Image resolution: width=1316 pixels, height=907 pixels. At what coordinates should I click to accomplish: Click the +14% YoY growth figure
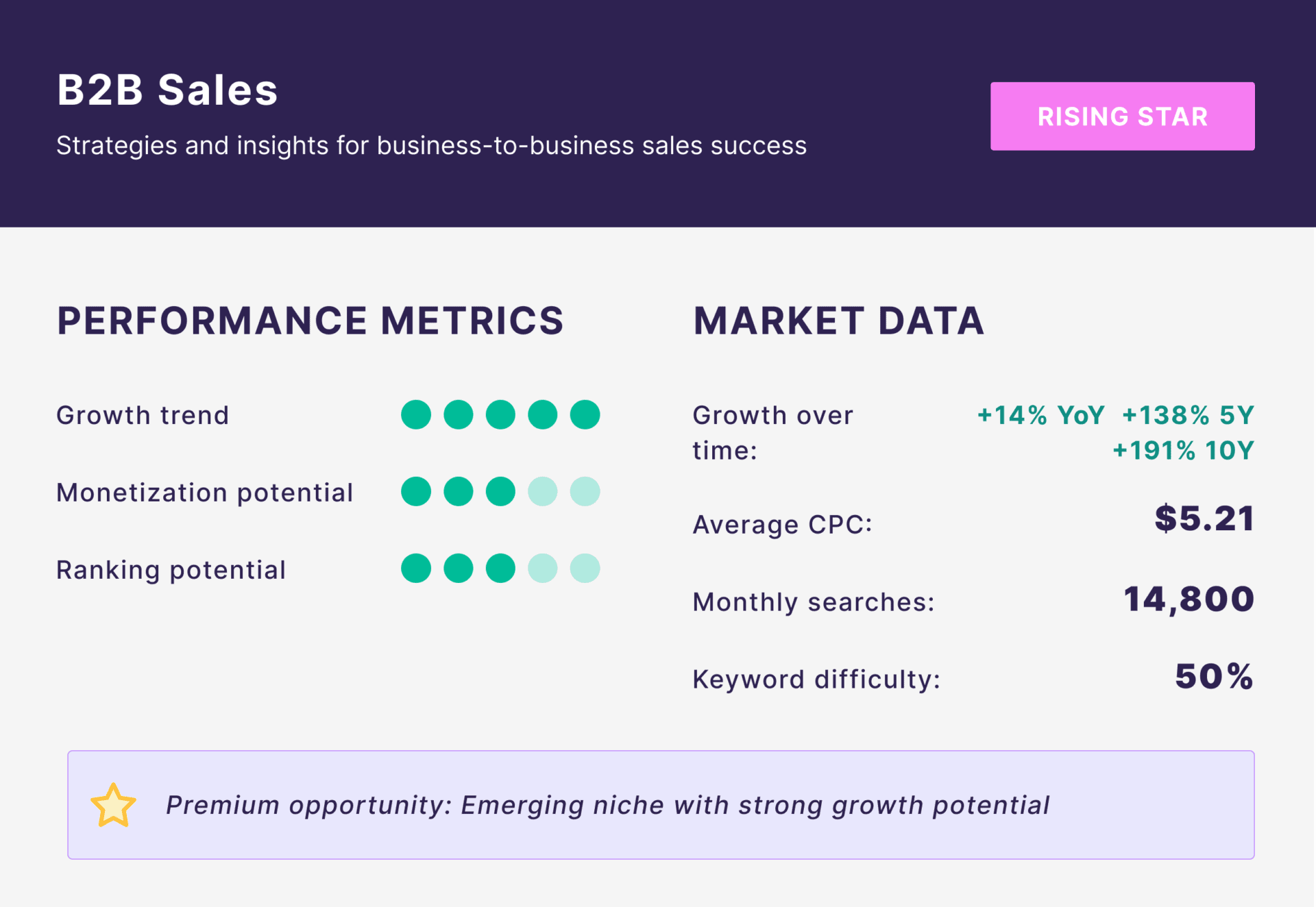point(1040,415)
